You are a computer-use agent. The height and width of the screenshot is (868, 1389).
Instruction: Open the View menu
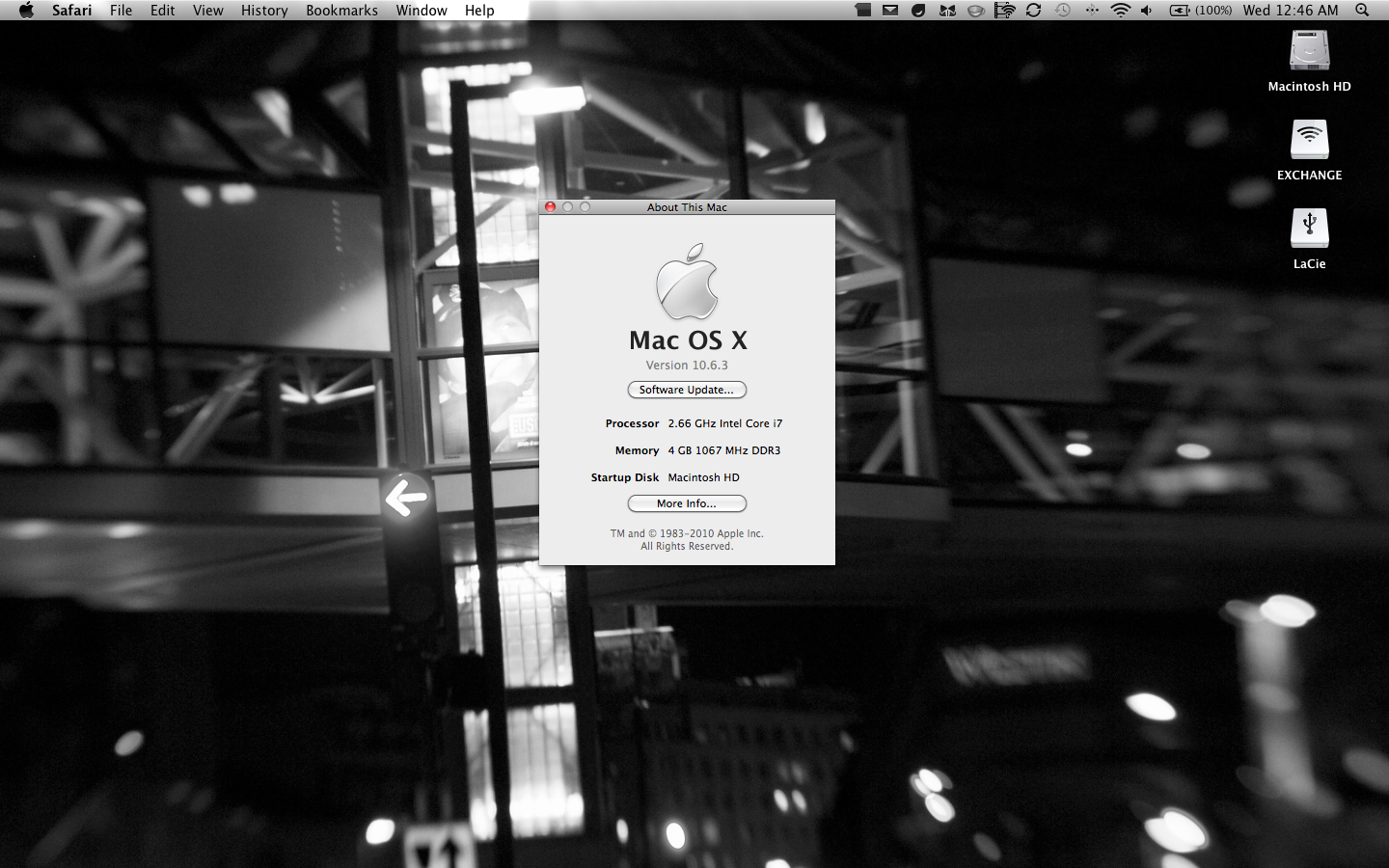(x=207, y=10)
